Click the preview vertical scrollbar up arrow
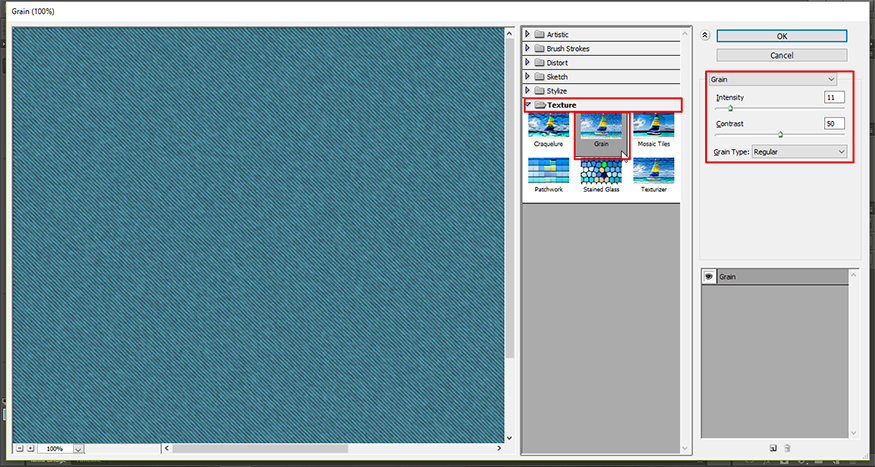 click(509, 33)
